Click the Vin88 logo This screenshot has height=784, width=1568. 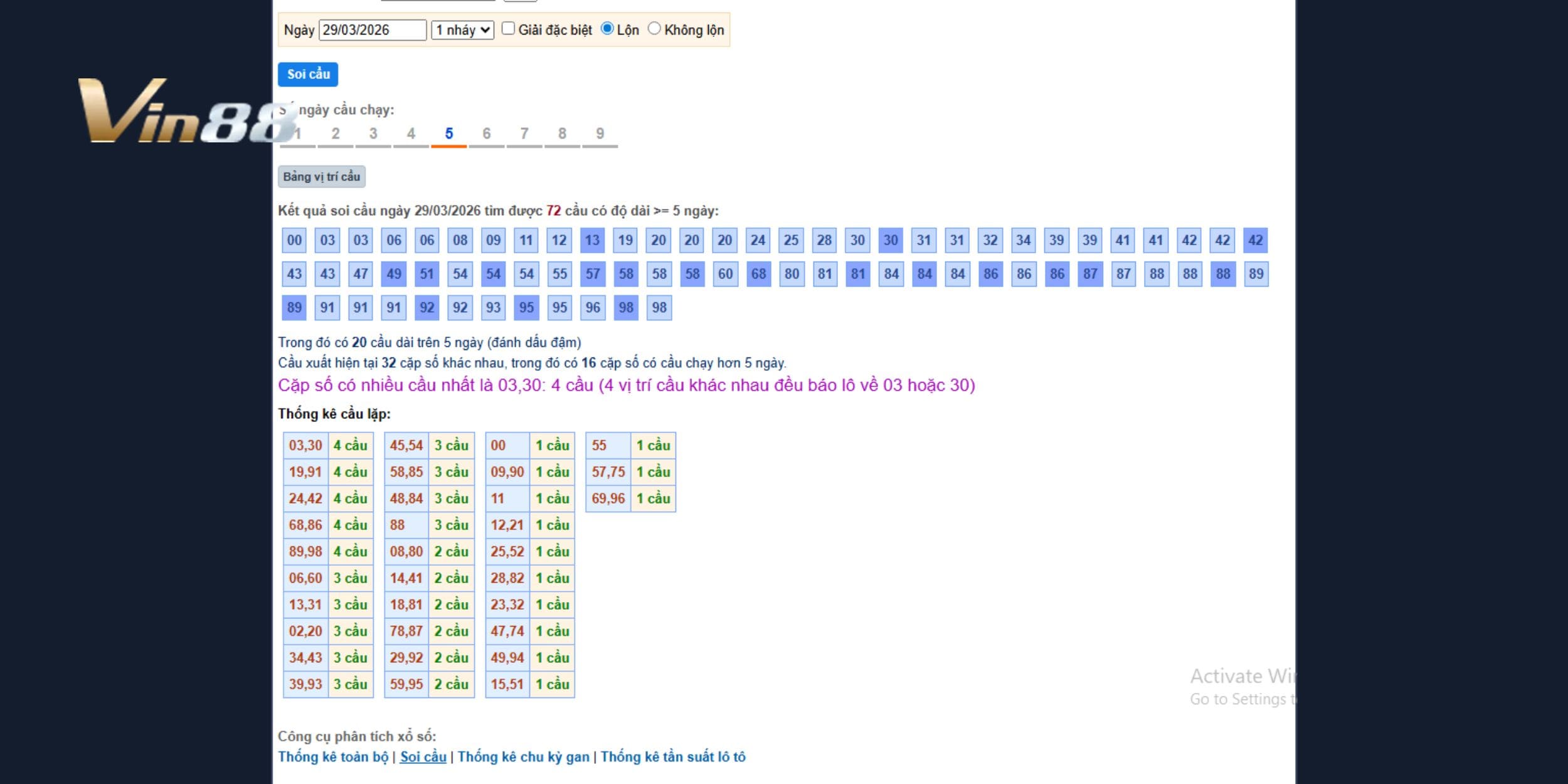pyautogui.click(x=182, y=111)
